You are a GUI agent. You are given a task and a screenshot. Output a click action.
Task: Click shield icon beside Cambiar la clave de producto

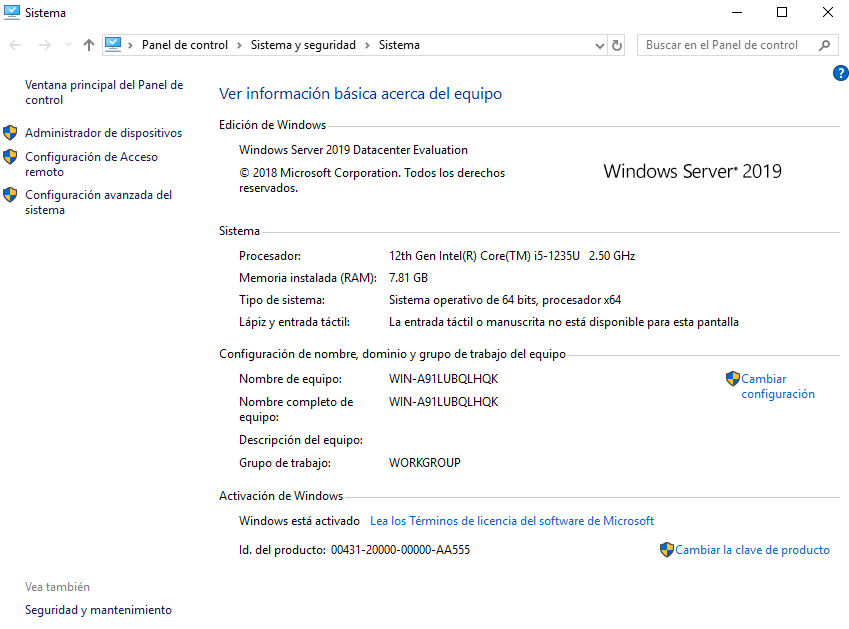[667, 550]
